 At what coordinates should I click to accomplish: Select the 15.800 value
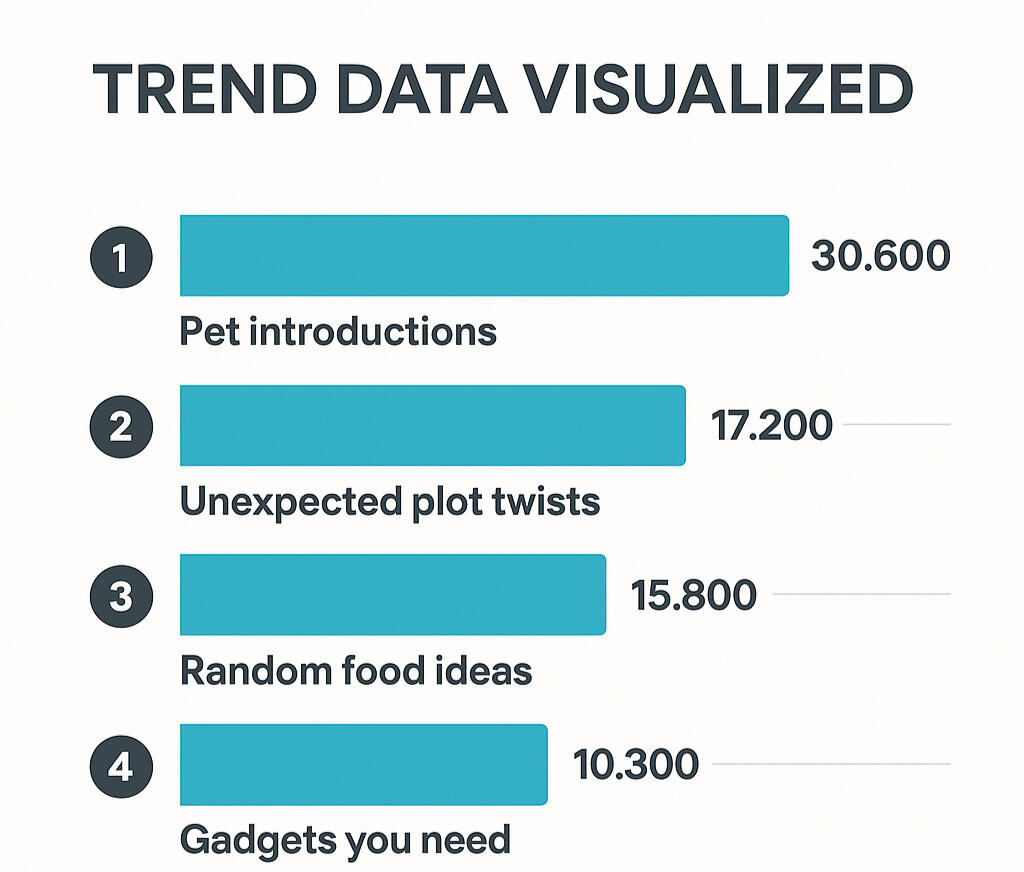click(694, 596)
